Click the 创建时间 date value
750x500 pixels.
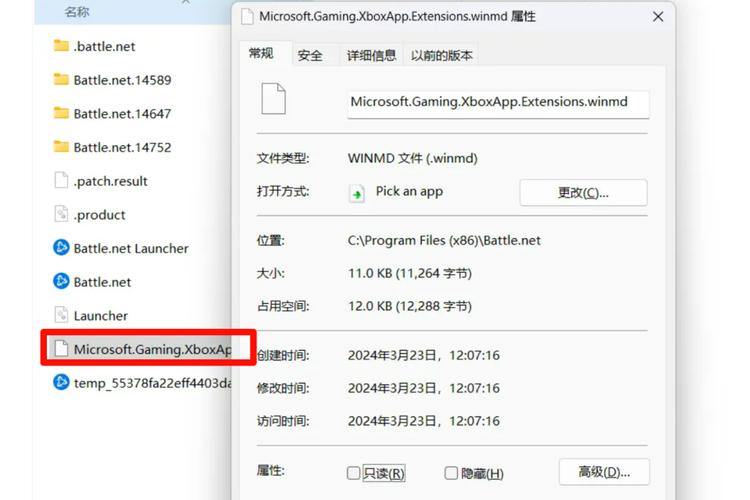tap(424, 355)
